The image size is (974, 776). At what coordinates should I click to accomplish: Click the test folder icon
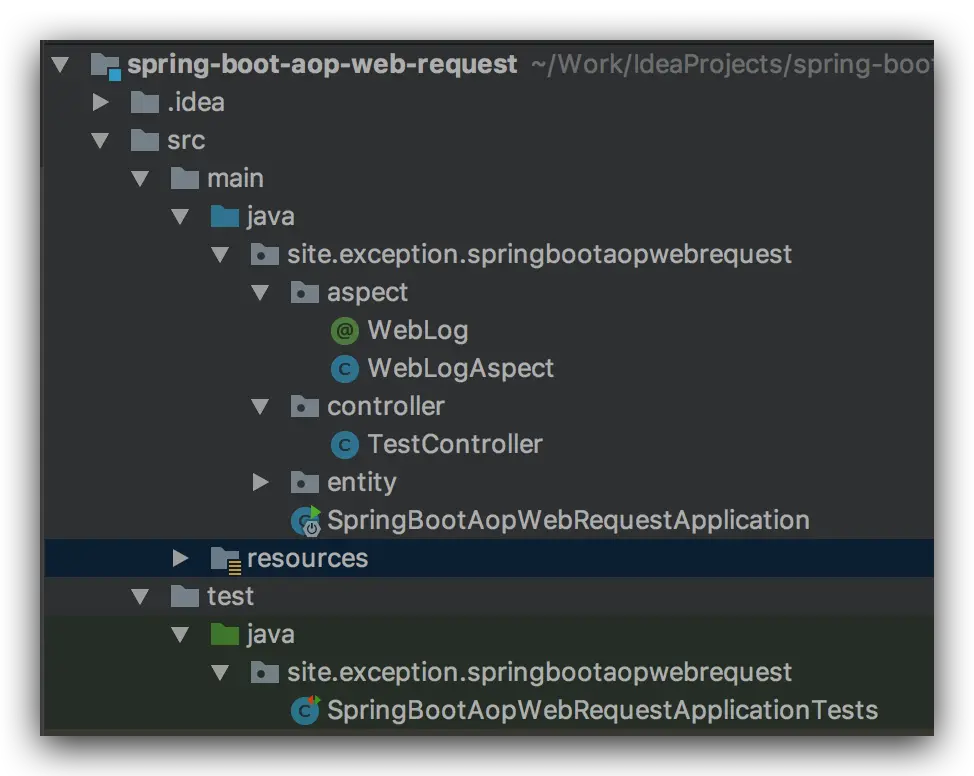coord(184,596)
